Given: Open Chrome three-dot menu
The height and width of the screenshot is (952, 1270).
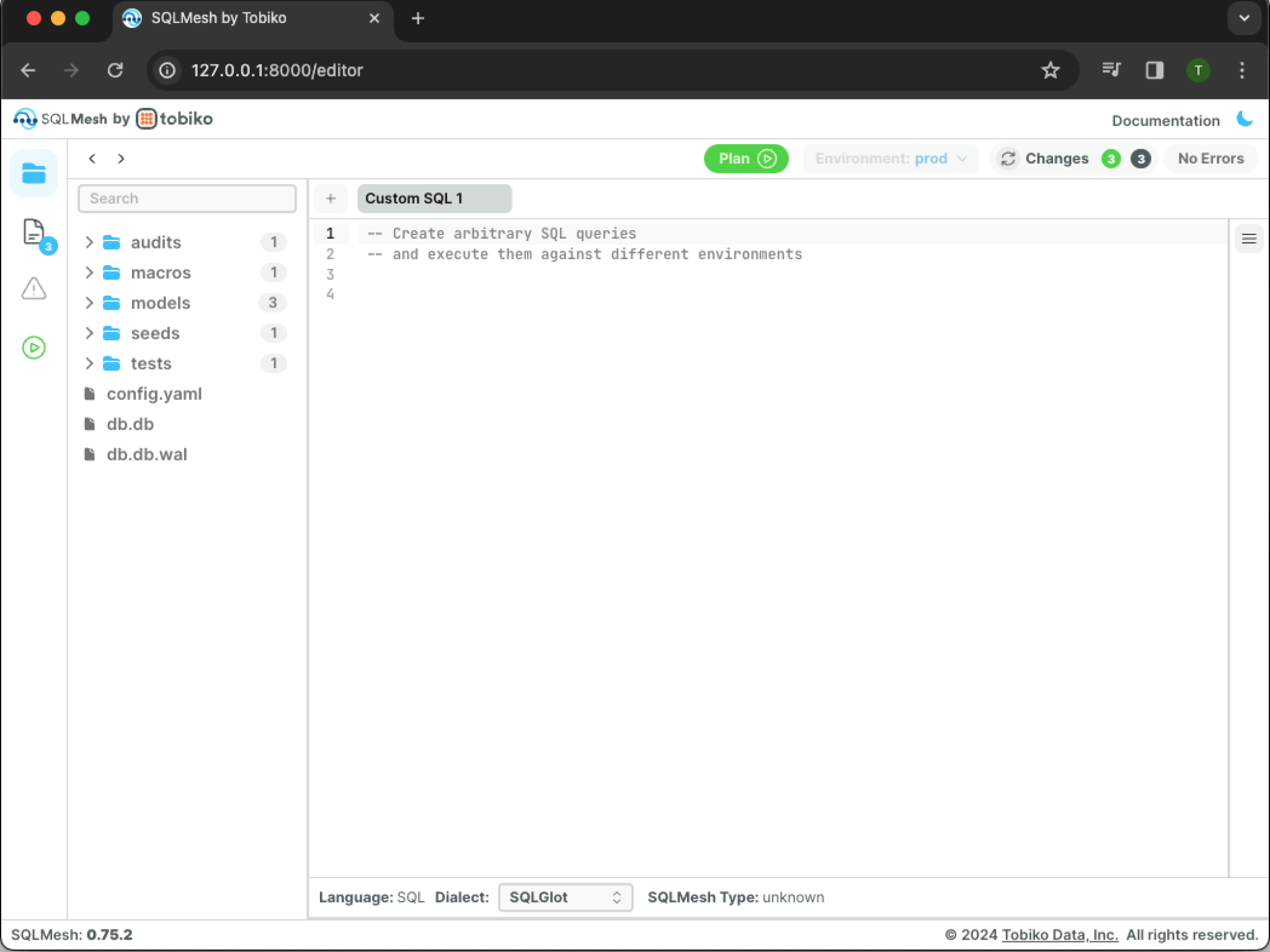Looking at the screenshot, I should (1241, 70).
